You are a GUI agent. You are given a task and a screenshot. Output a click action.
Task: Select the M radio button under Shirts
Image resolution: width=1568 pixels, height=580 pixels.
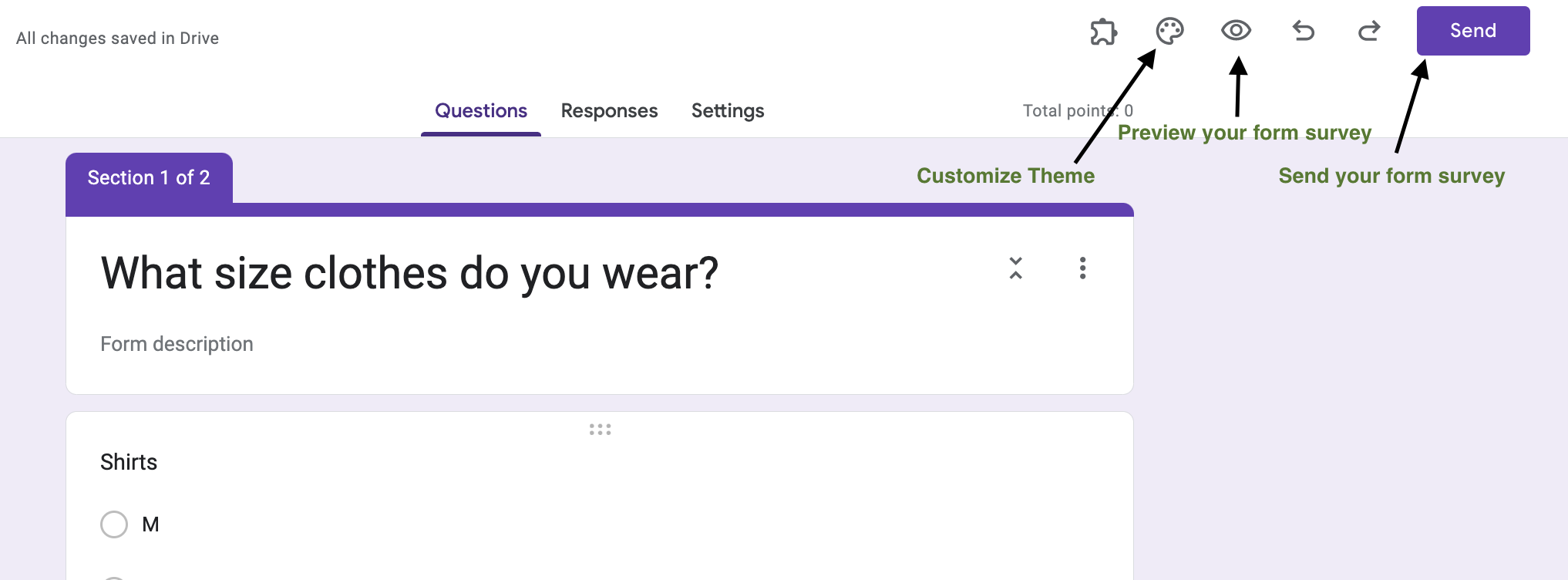pos(114,524)
